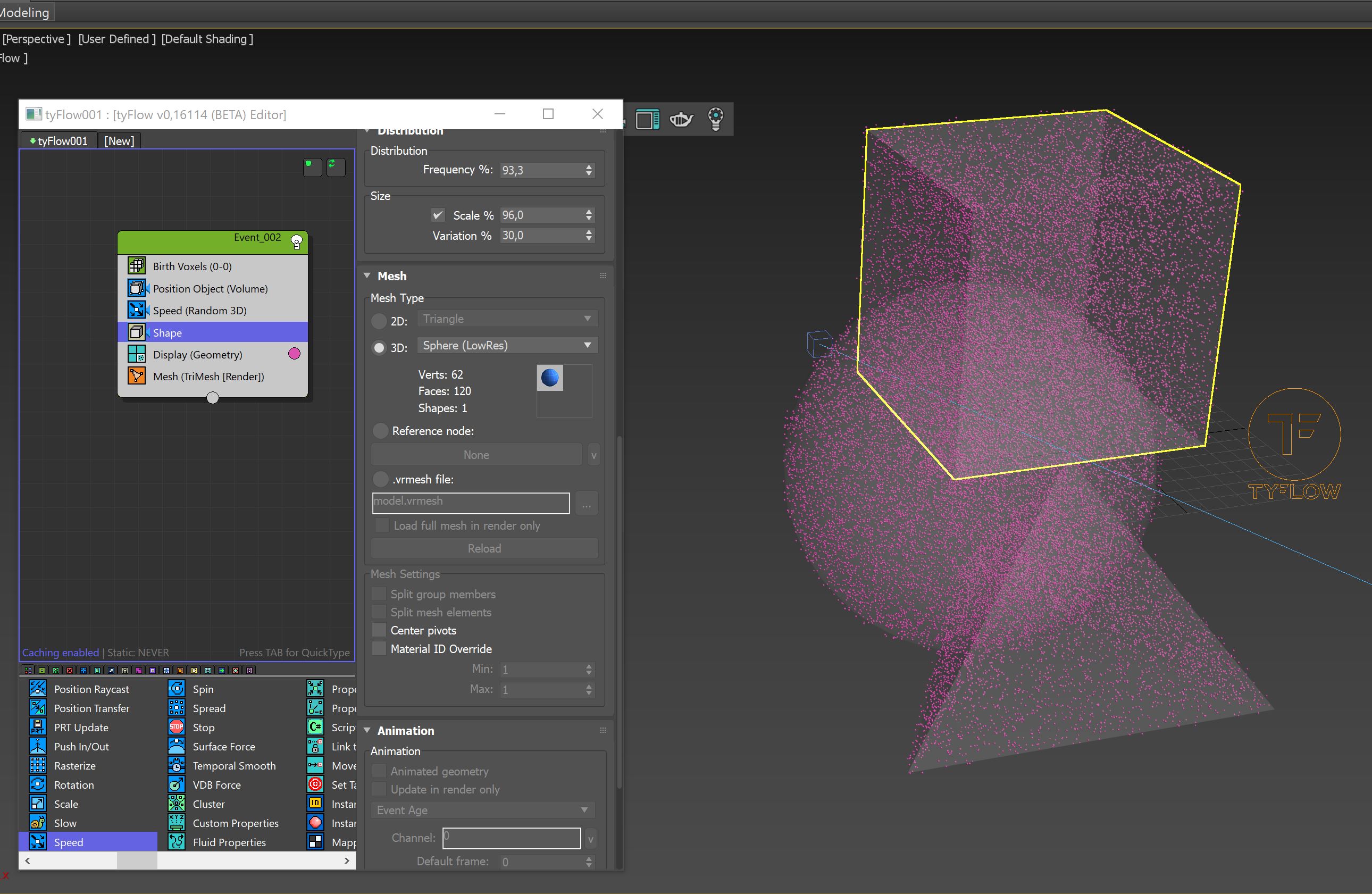Screen dimensions: 1372x894
Task: Pick the Cluster operator icon
Action: [x=177, y=803]
